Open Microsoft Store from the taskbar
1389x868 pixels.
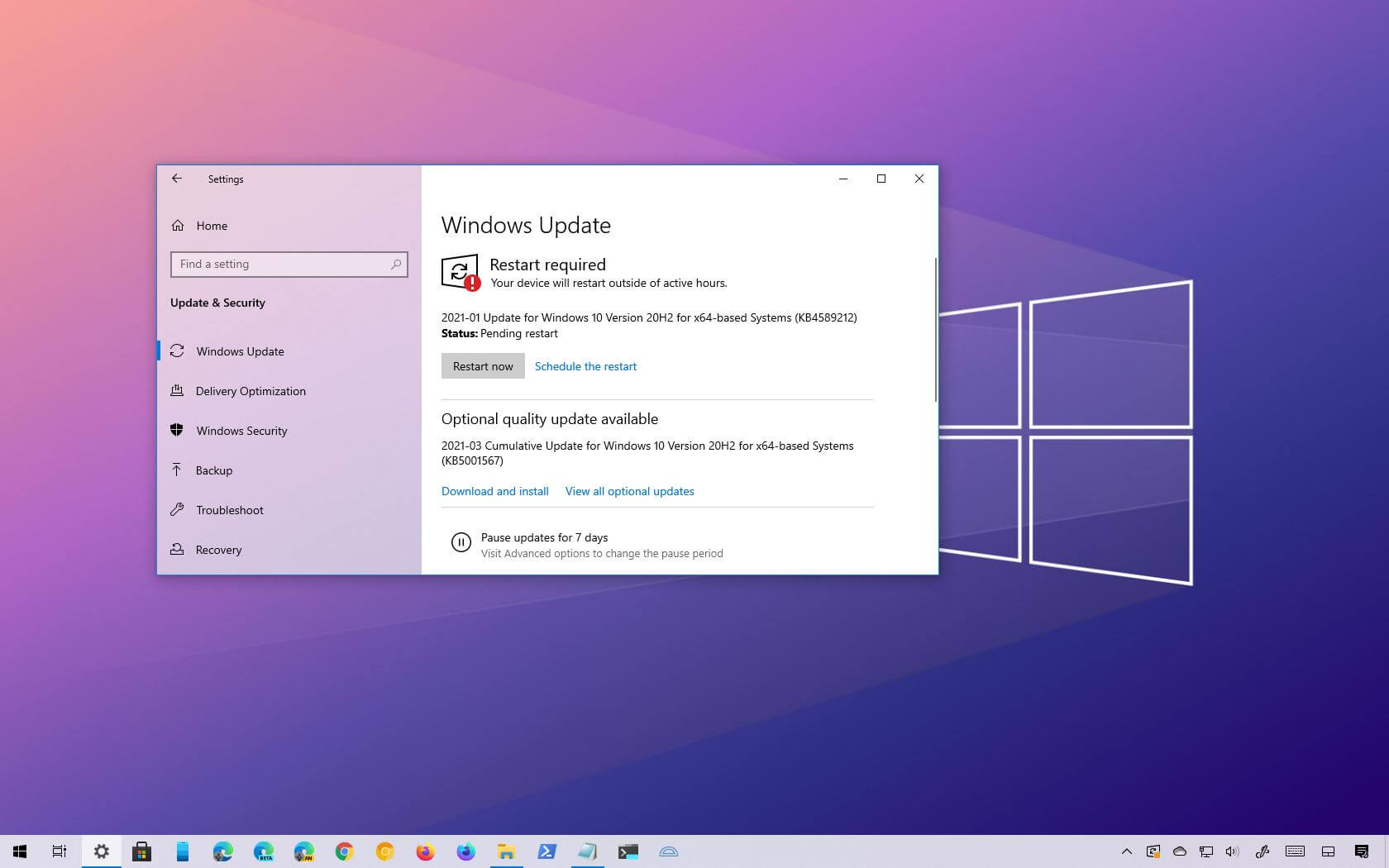coord(141,851)
